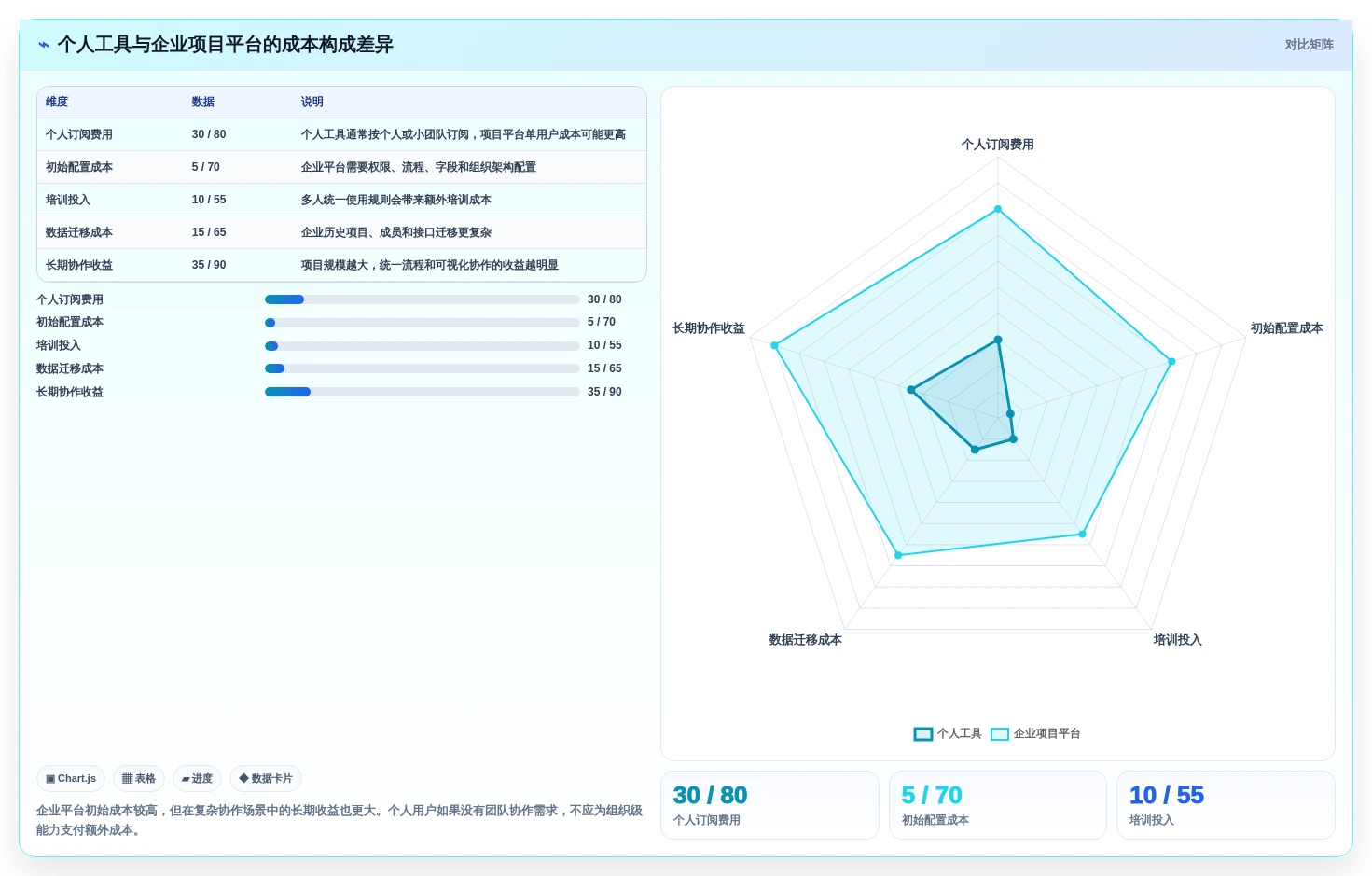Click the 培训投入 progress bar

[x=423, y=345]
